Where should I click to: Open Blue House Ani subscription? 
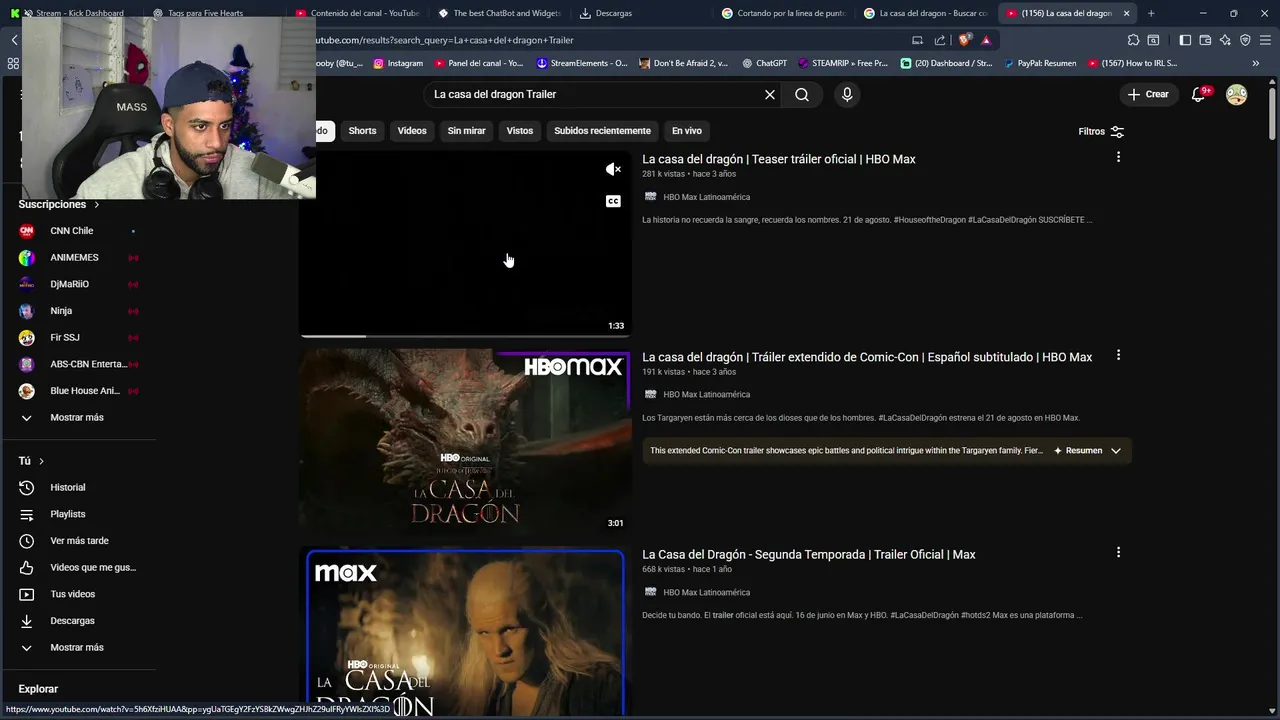78,391
